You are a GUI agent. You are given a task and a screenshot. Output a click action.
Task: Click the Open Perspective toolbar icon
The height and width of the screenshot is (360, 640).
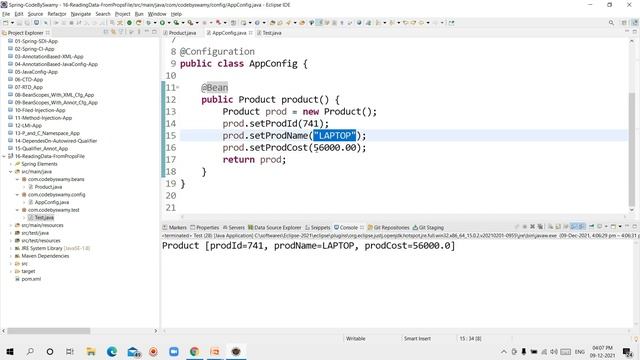coord(624,23)
